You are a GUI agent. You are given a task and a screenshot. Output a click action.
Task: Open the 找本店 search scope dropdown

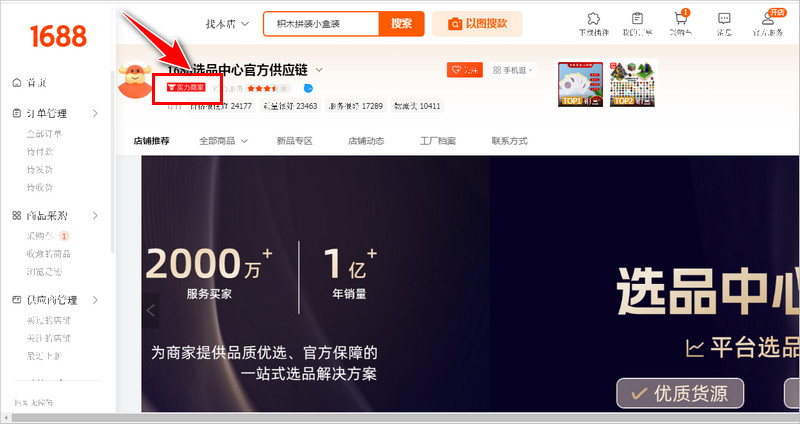point(226,23)
